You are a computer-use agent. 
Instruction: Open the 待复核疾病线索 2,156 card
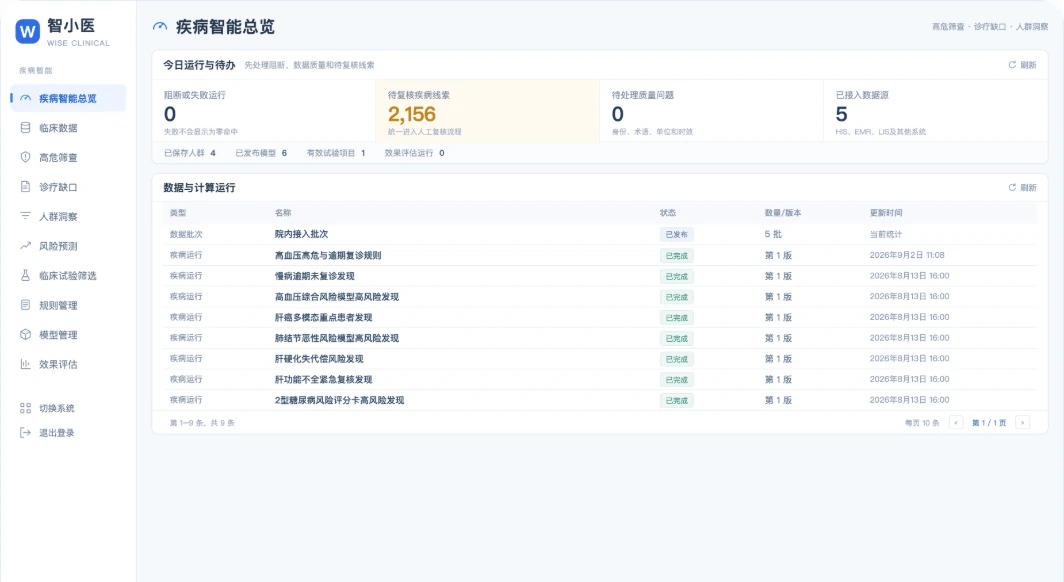coord(487,111)
